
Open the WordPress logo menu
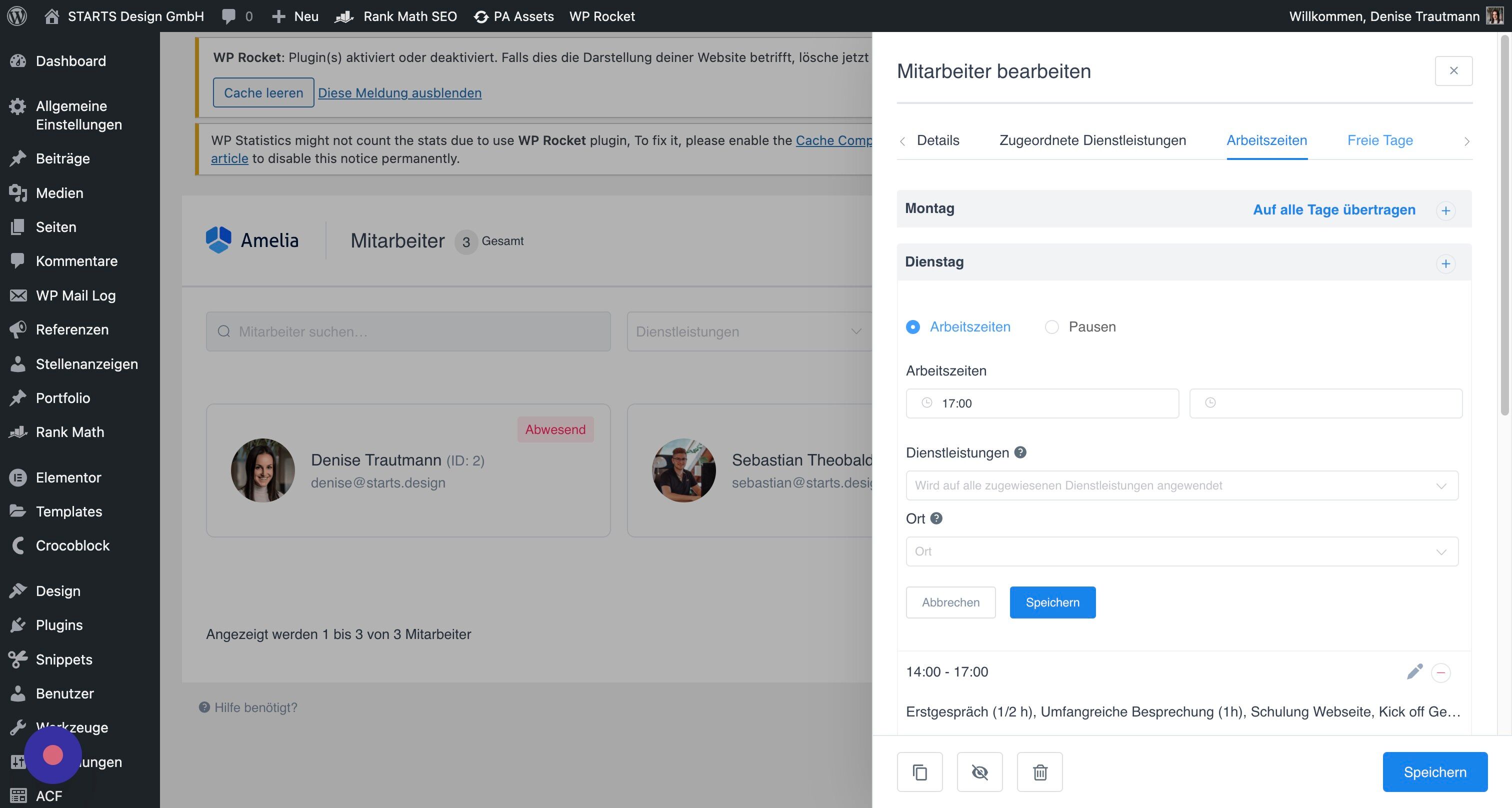[x=17, y=16]
